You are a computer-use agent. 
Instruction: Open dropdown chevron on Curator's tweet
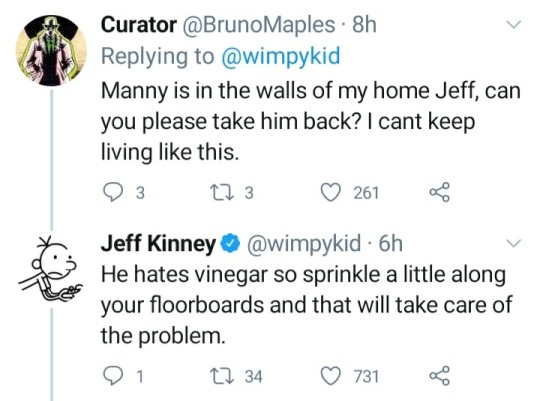click(513, 24)
